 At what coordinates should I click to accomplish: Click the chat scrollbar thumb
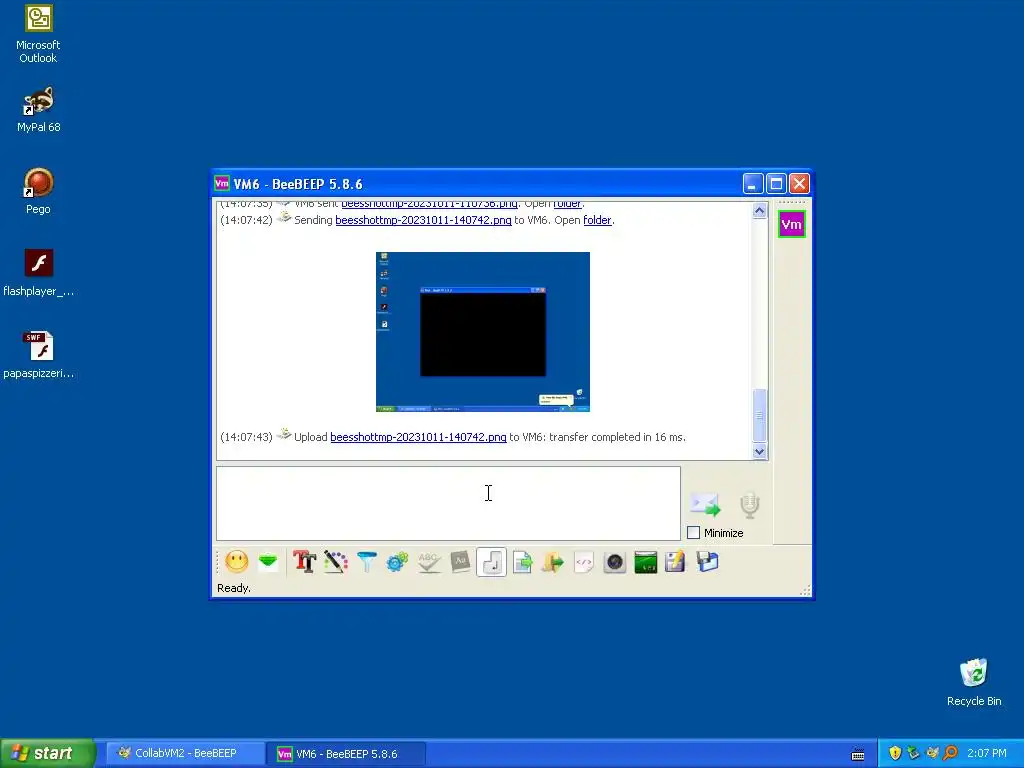(x=759, y=415)
